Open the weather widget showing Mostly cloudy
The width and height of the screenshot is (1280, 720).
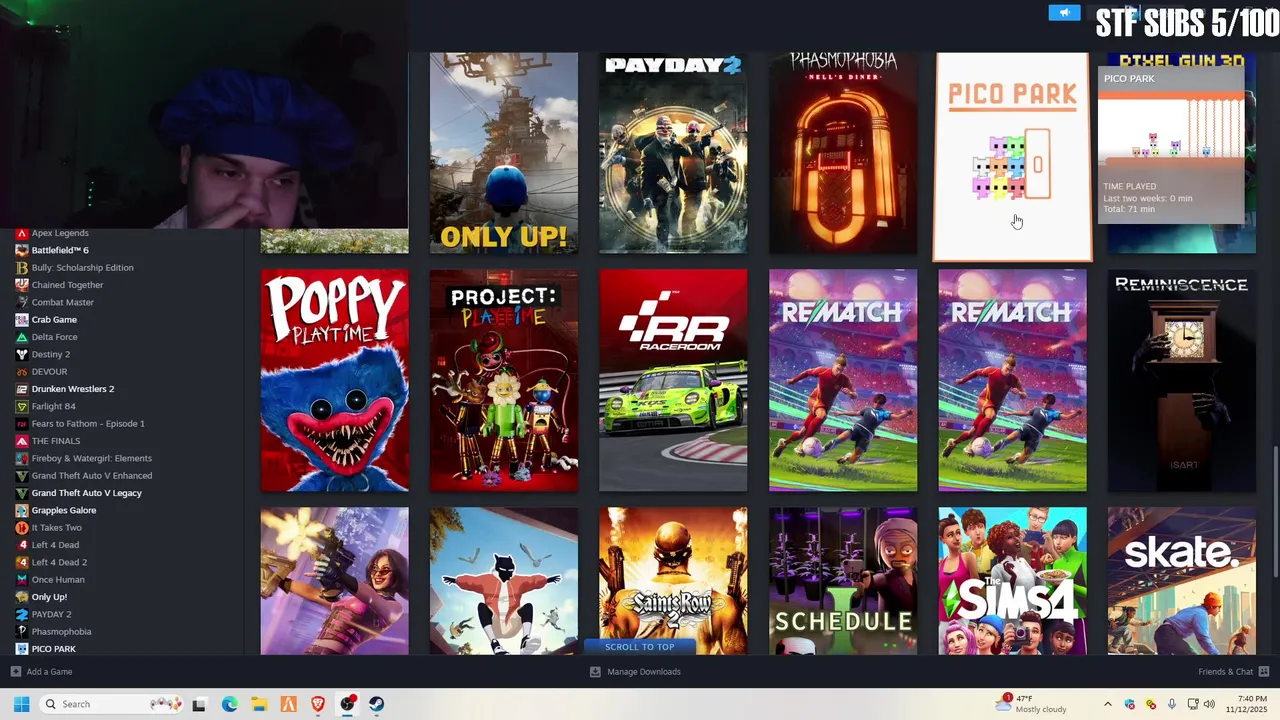coord(1031,704)
